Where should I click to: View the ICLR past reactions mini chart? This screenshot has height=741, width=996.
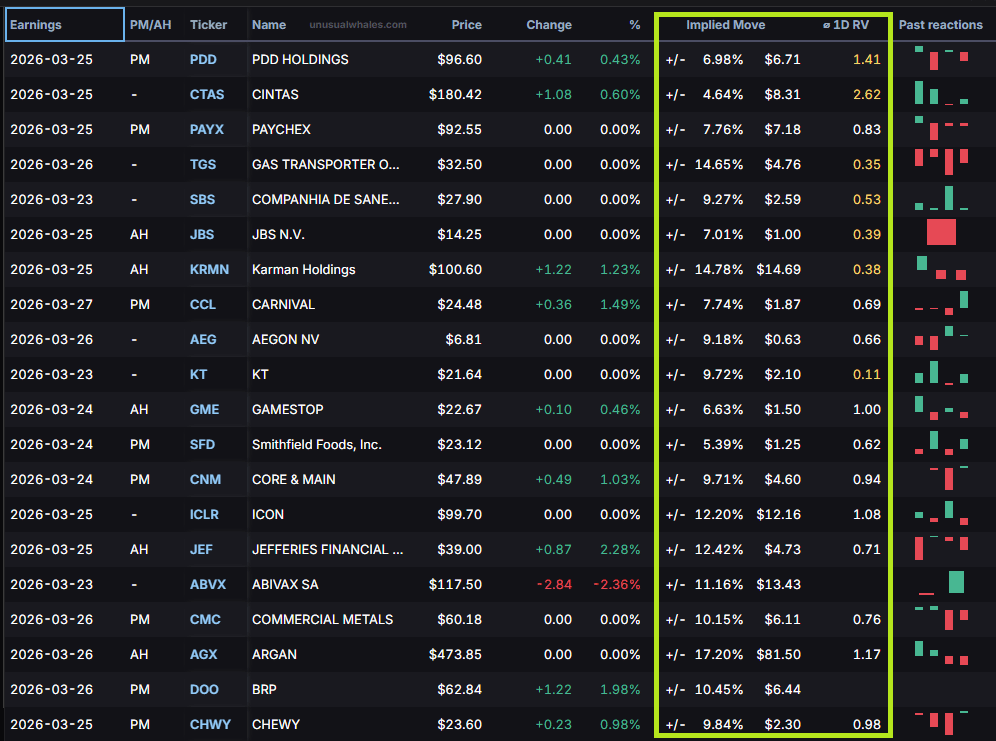tap(941, 513)
